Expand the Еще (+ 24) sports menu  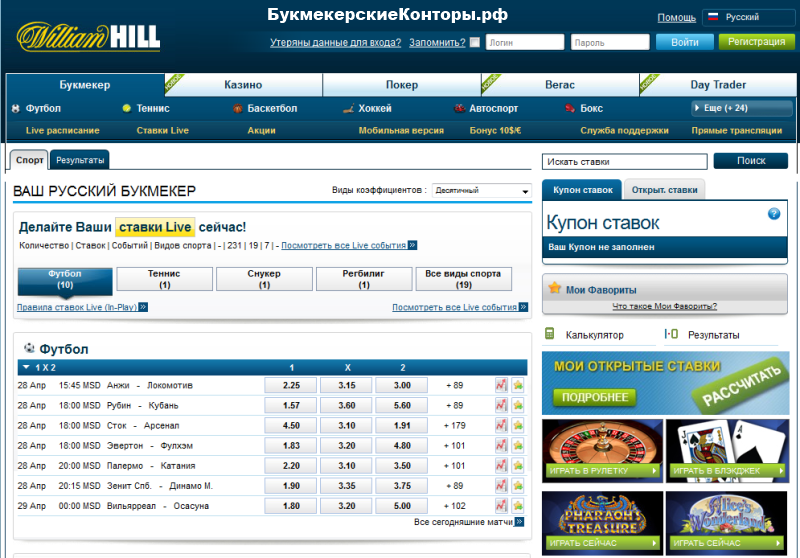741,108
